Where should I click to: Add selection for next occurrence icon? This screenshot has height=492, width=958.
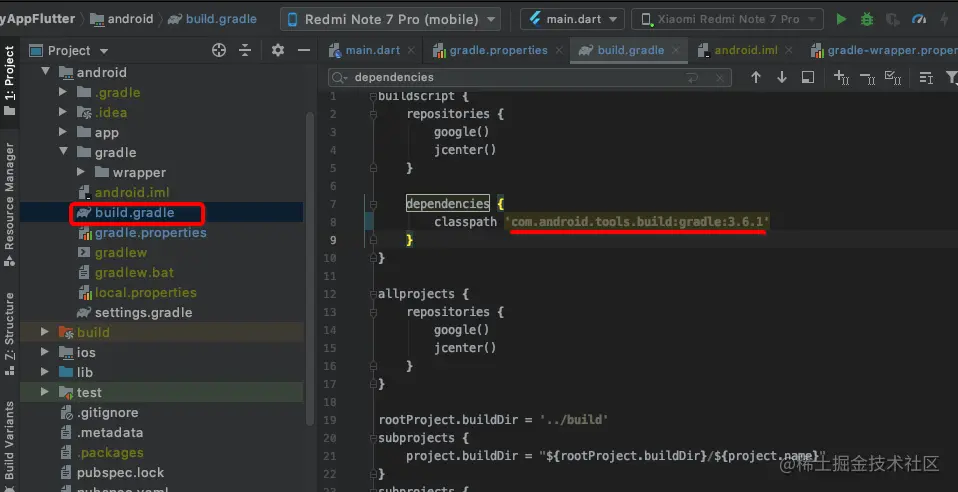coord(841,77)
